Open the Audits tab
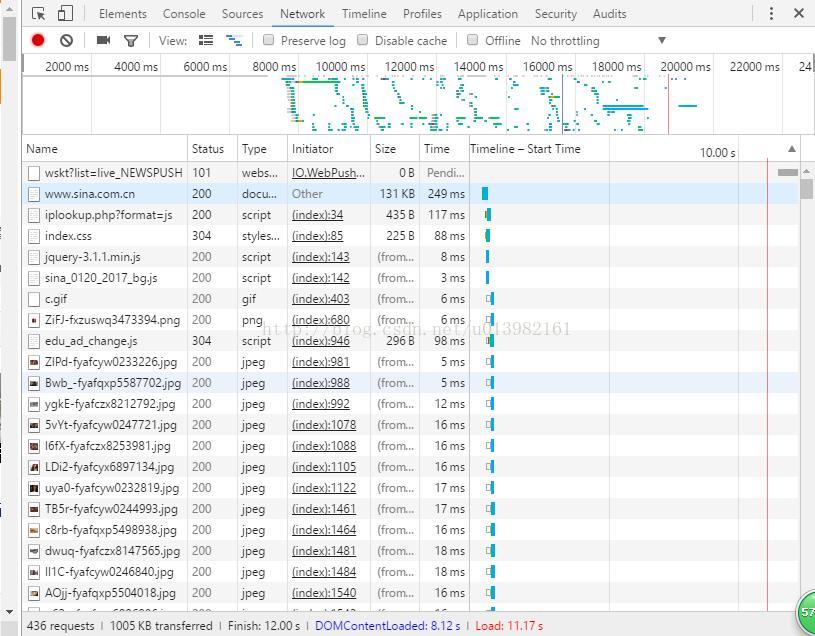The height and width of the screenshot is (636, 815). click(x=610, y=14)
